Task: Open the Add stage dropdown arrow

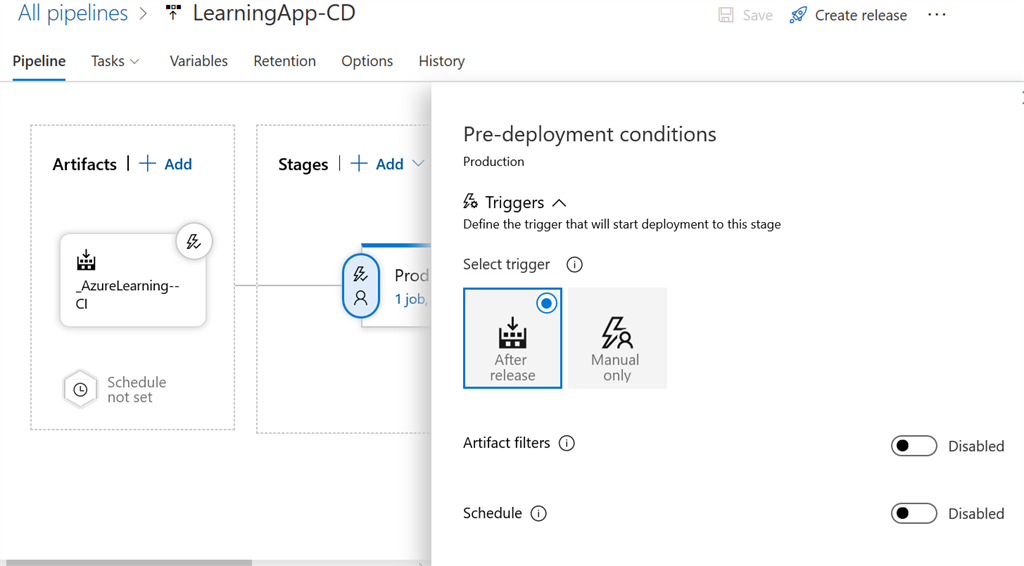Action: (x=418, y=164)
